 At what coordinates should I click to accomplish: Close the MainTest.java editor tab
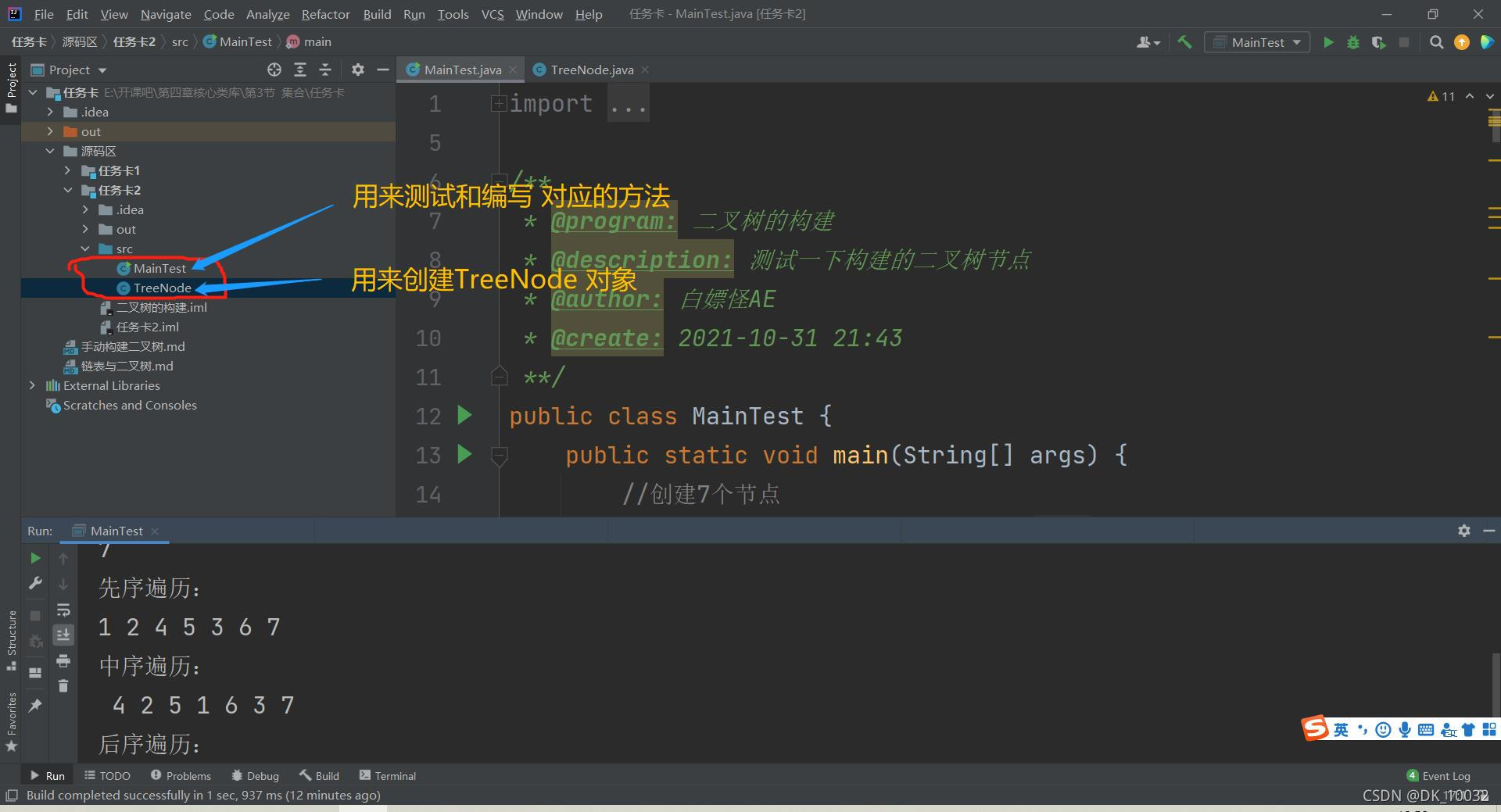tap(514, 70)
